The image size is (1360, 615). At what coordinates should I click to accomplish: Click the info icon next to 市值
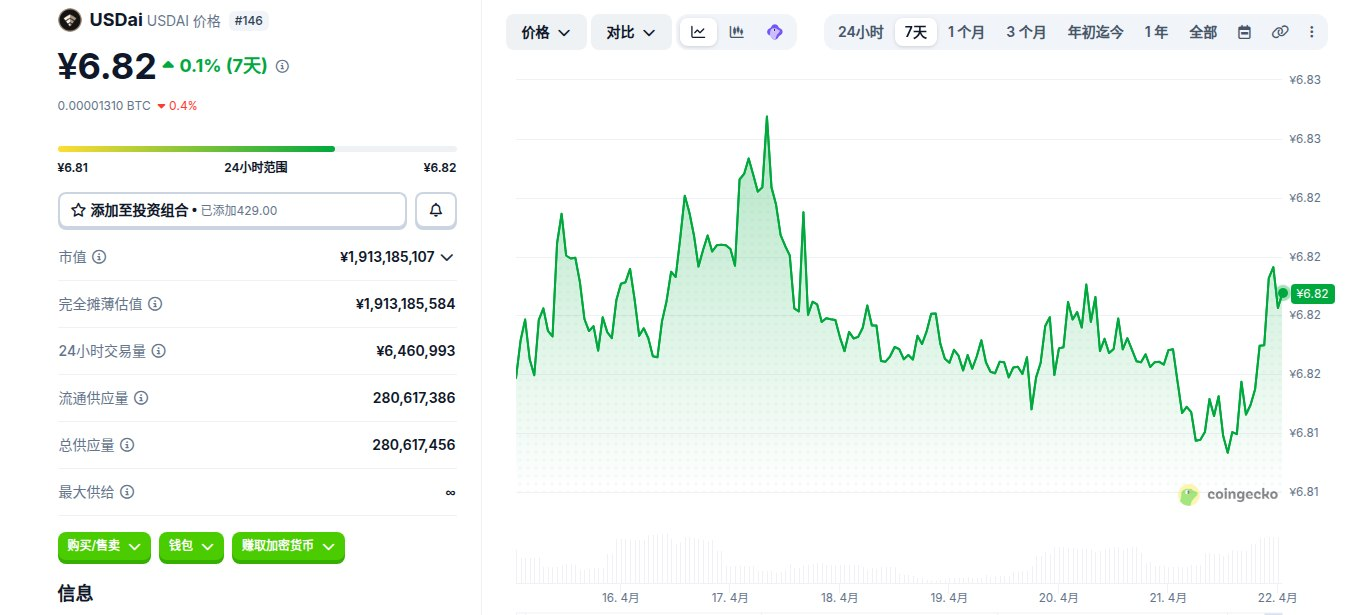point(99,257)
